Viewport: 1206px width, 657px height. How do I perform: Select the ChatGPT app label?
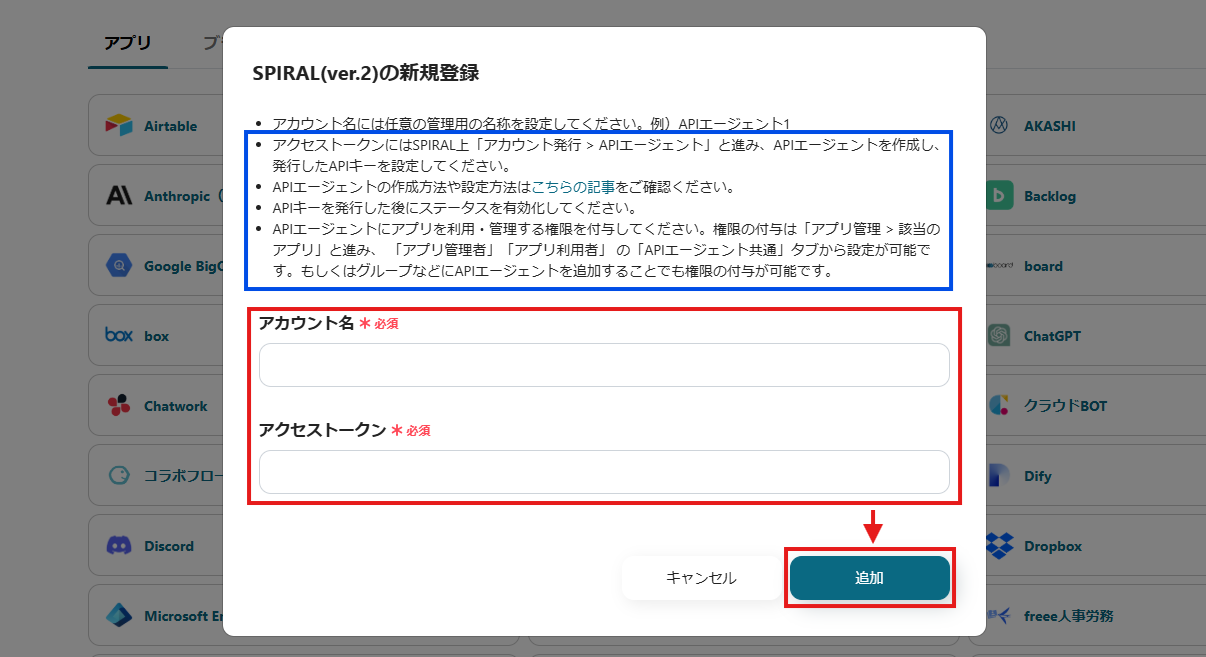1052,337
